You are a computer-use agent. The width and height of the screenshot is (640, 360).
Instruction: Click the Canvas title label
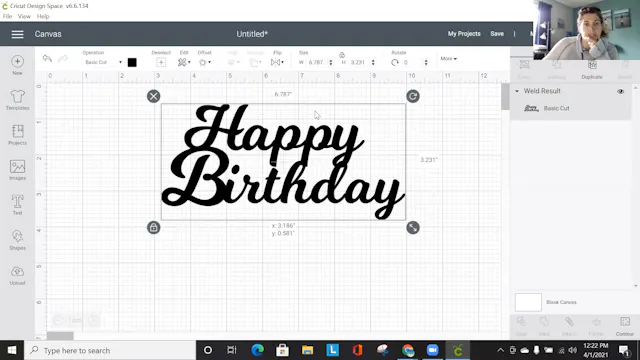coord(48,34)
